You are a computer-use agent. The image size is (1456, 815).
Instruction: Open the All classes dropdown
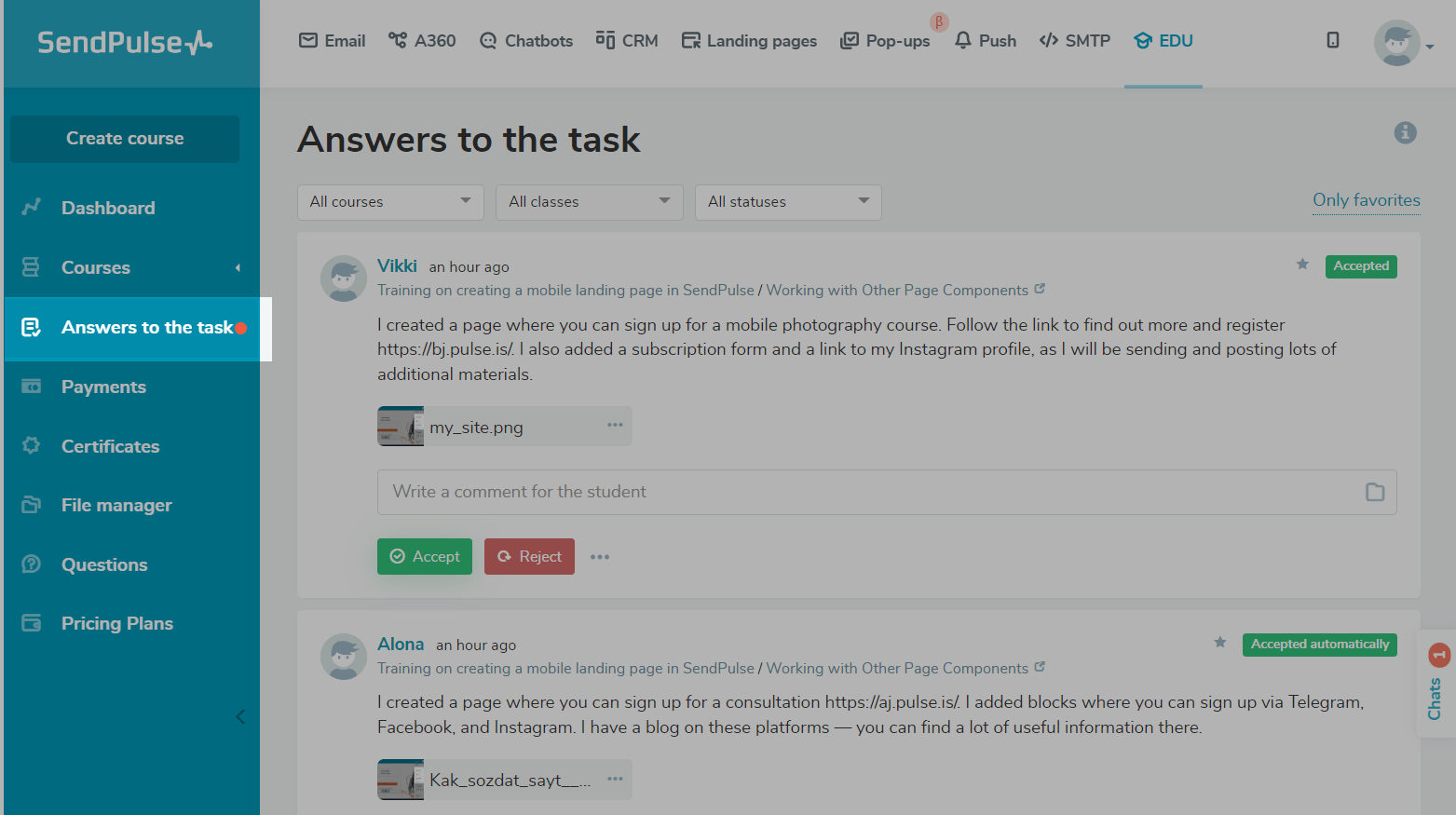click(x=590, y=202)
